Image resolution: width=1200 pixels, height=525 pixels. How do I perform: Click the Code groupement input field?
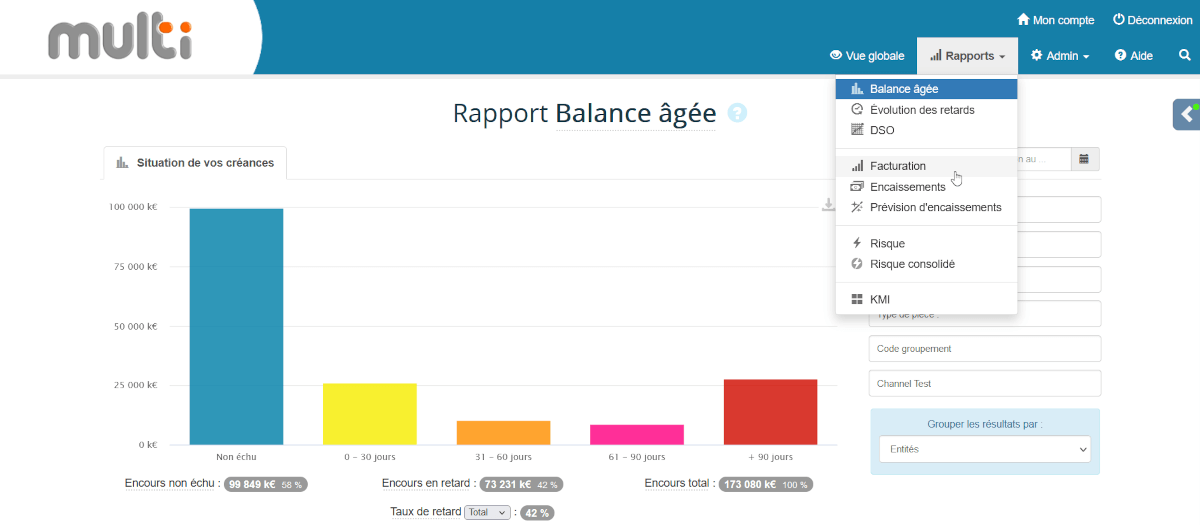coord(984,349)
